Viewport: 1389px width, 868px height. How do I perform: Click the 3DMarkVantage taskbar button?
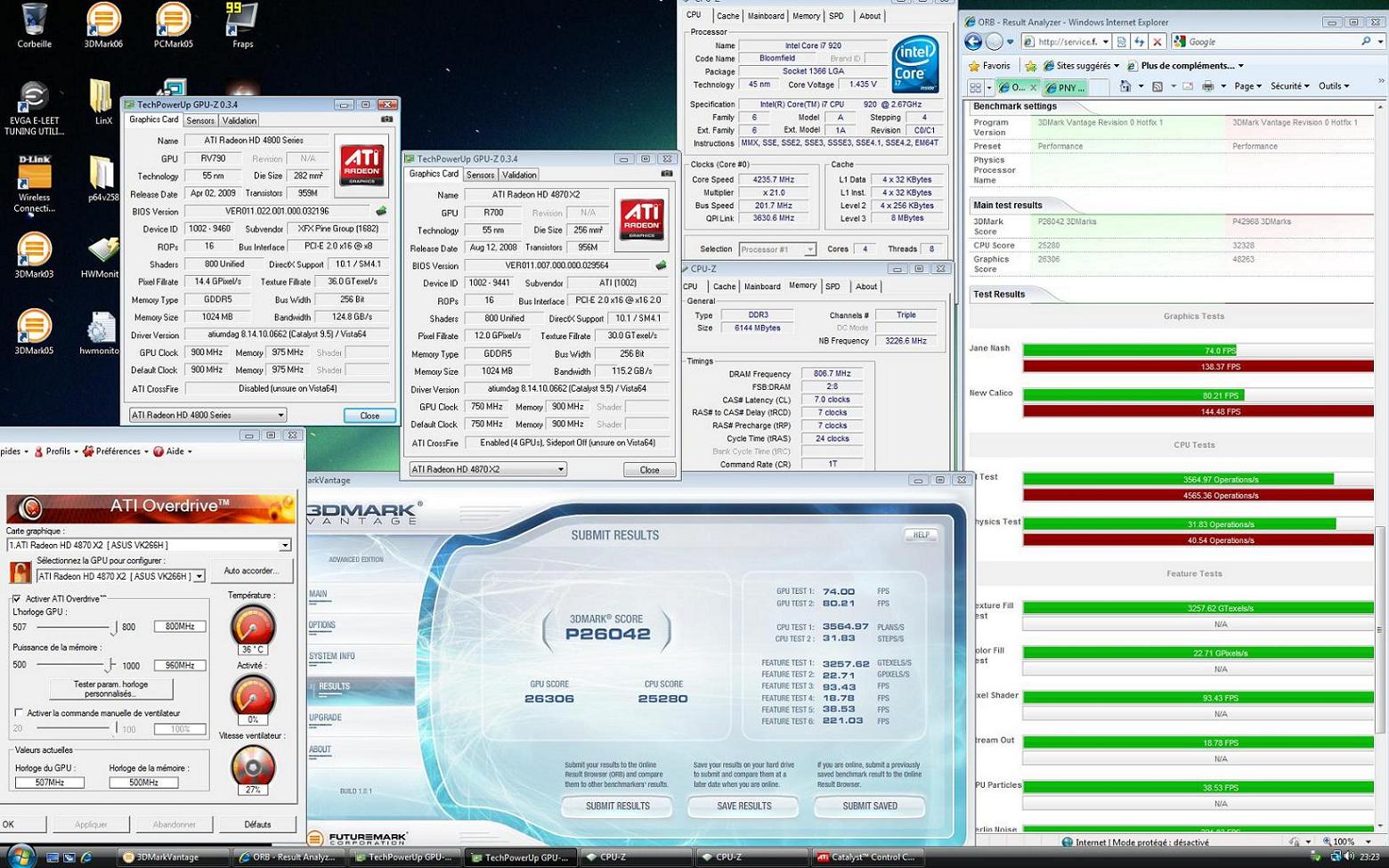175,857
